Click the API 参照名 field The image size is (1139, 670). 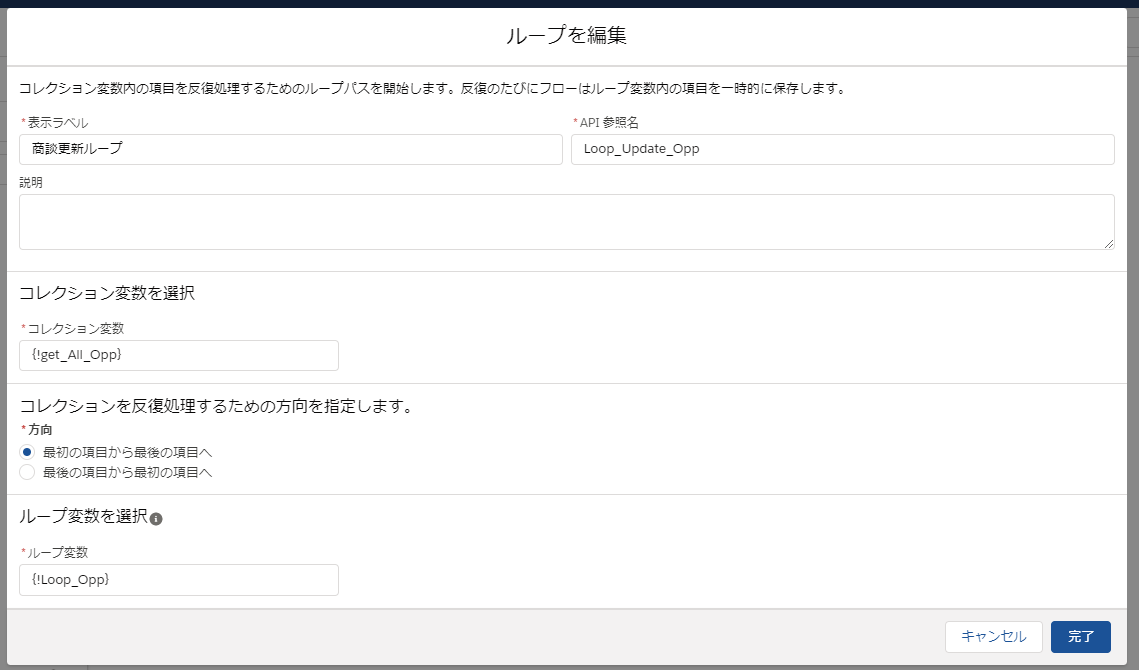[845, 149]
